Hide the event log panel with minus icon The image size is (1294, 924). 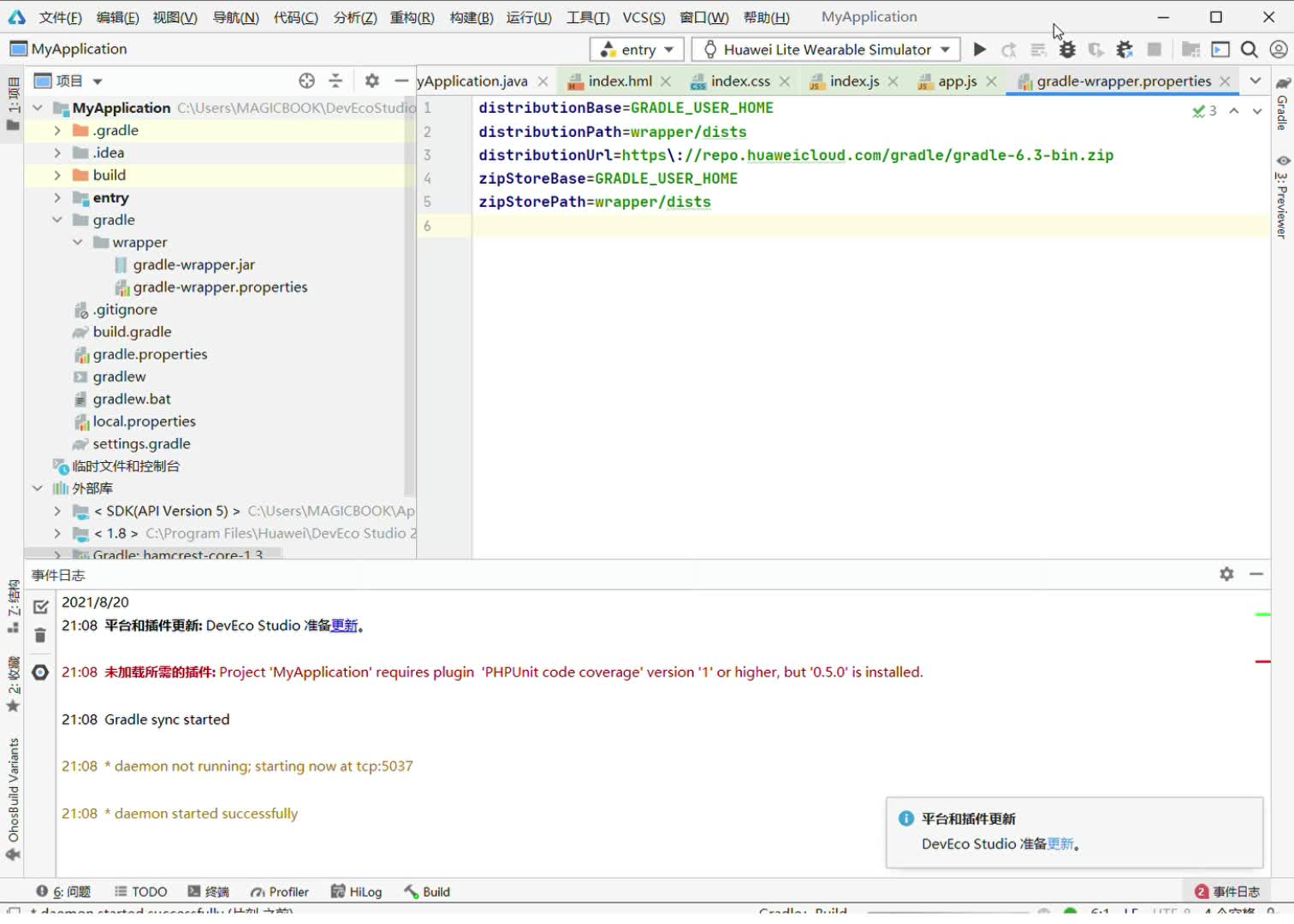tap(1256, 574)
